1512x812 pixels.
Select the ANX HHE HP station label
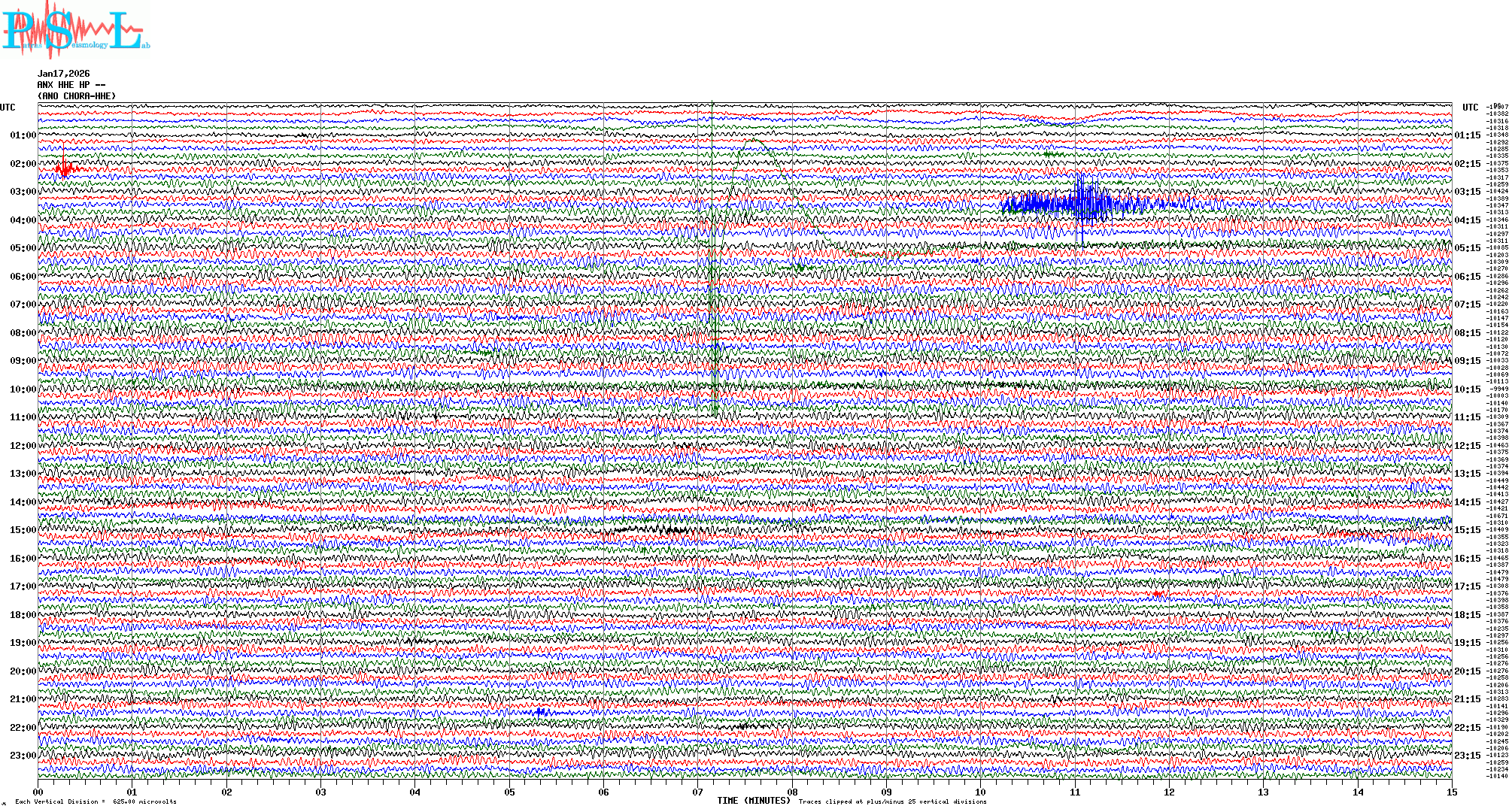coord(71,85)
